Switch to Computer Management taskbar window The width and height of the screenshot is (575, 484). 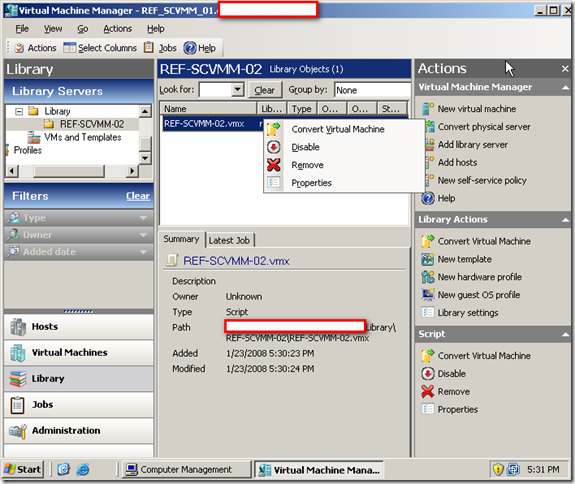pyautogui.click(x=186, y=469)
